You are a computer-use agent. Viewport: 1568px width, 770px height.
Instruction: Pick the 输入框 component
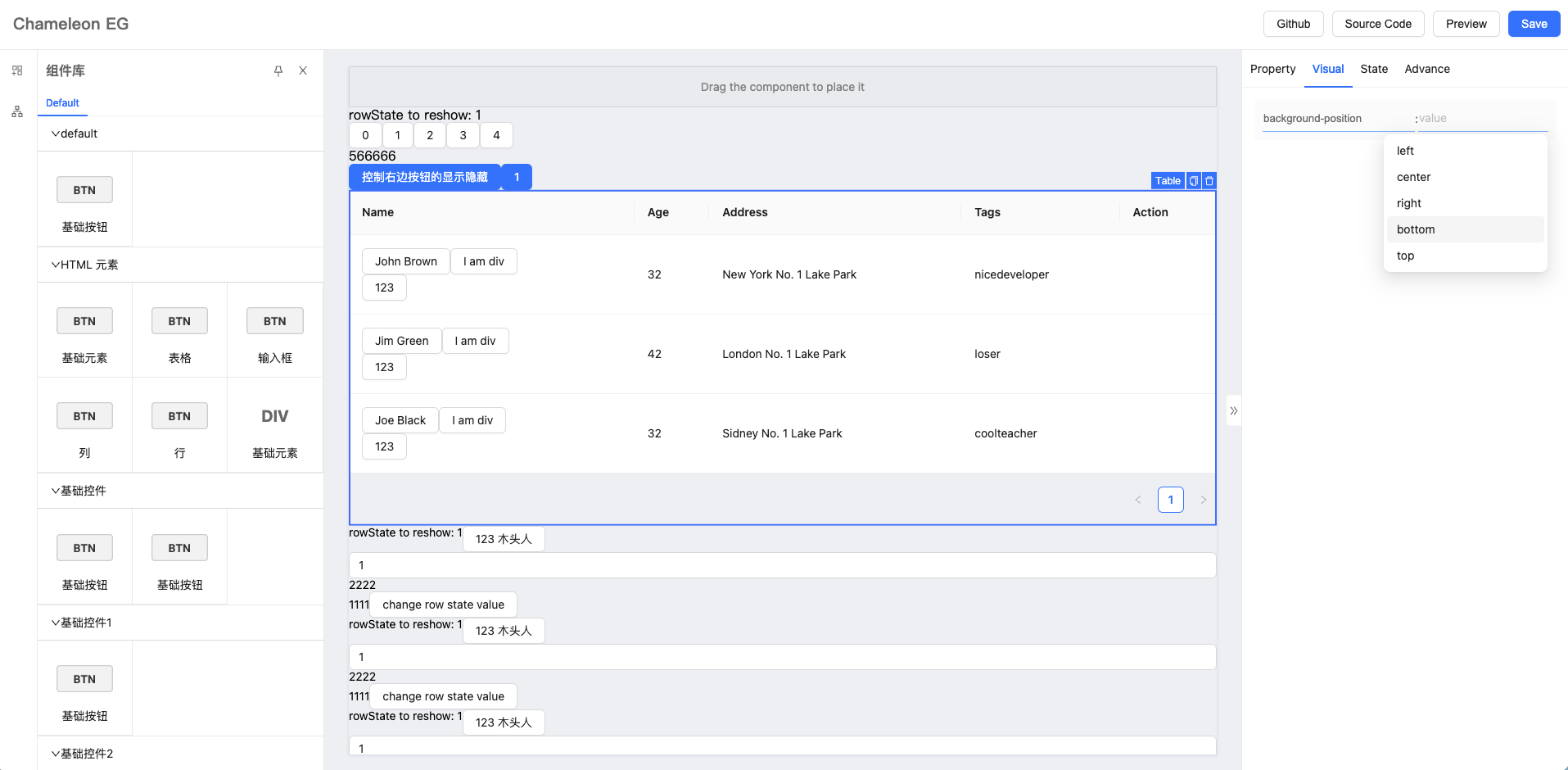(x=275, y=330)
